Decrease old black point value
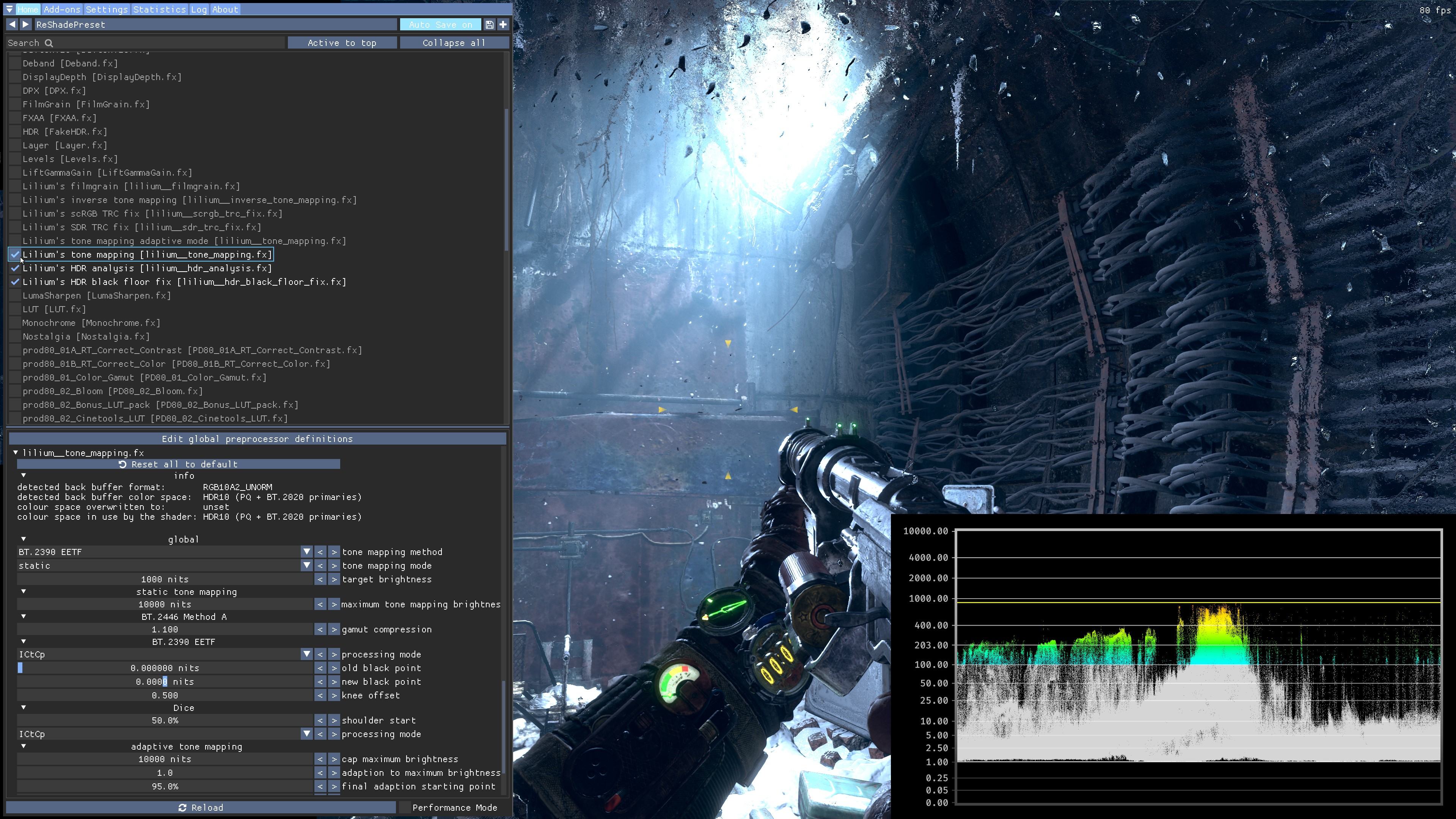The width and height of the screenshot is (1456, 819). pyautogui.click(x=320, y=668)
